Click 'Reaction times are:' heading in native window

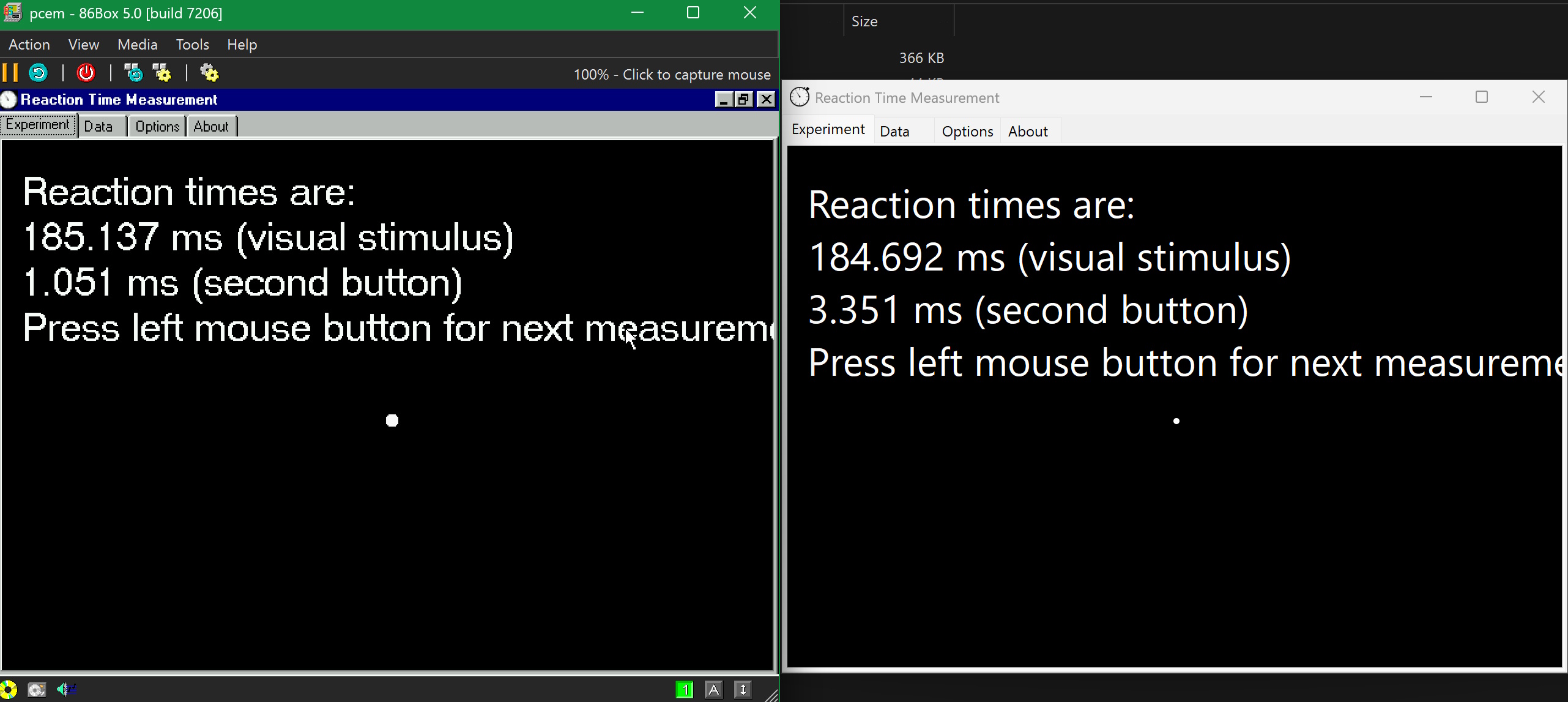coord(971,204)
